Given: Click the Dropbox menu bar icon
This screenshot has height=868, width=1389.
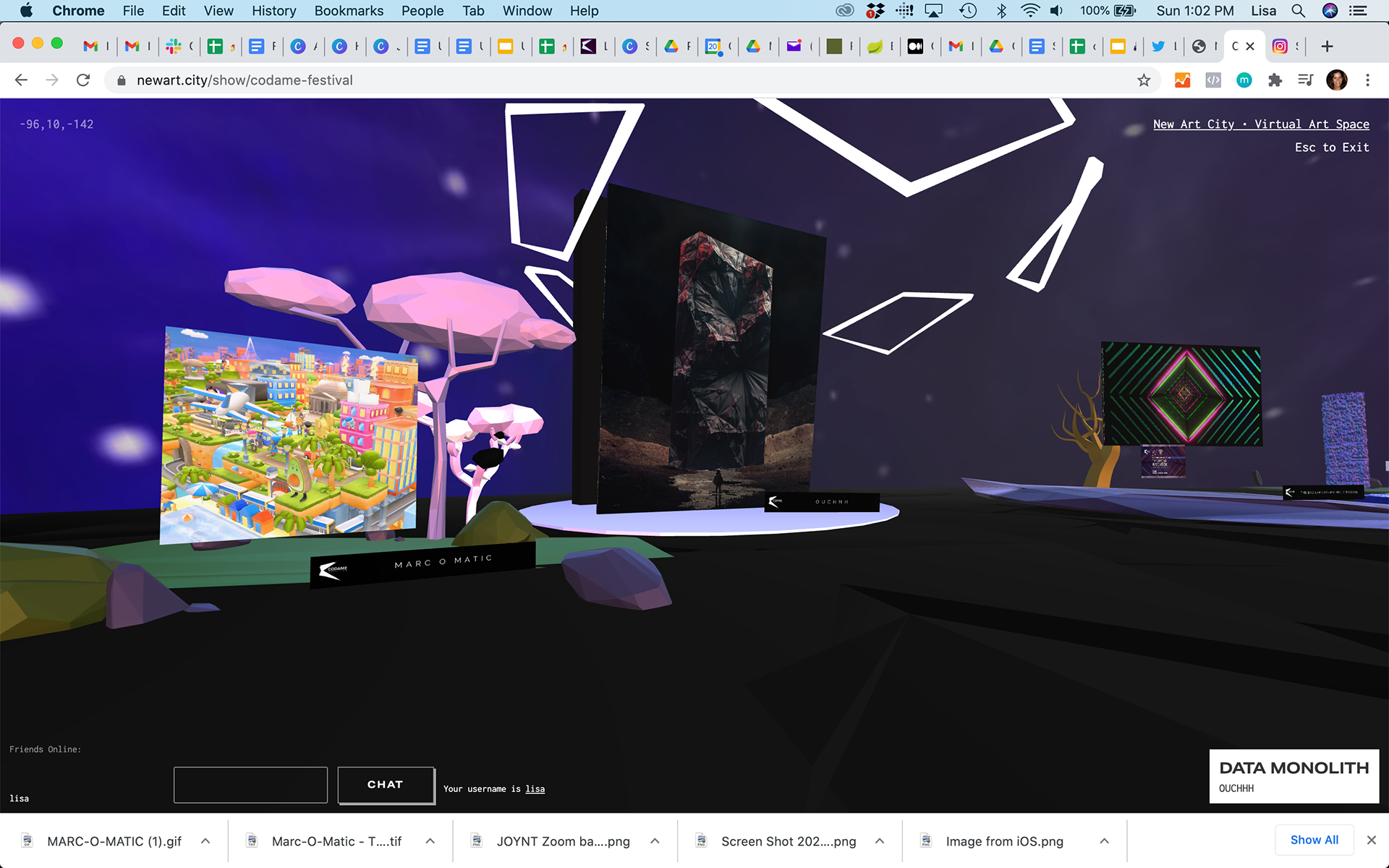Looking at the screenshot, I should pos(875,11).
